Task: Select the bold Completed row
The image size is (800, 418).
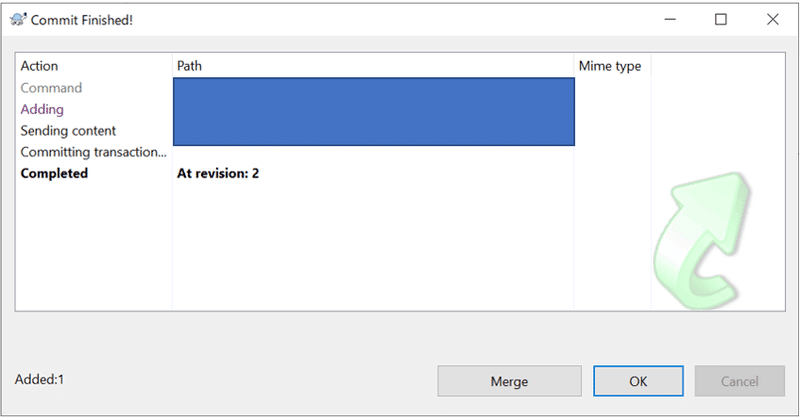Action: pos(54,174)
